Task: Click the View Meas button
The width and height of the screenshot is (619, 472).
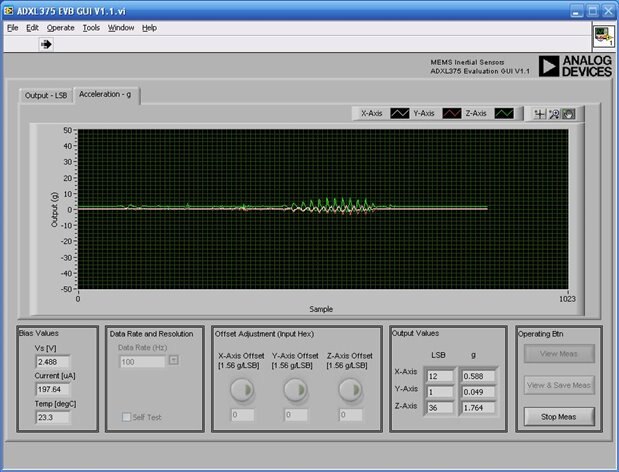Action: point(559,353)
